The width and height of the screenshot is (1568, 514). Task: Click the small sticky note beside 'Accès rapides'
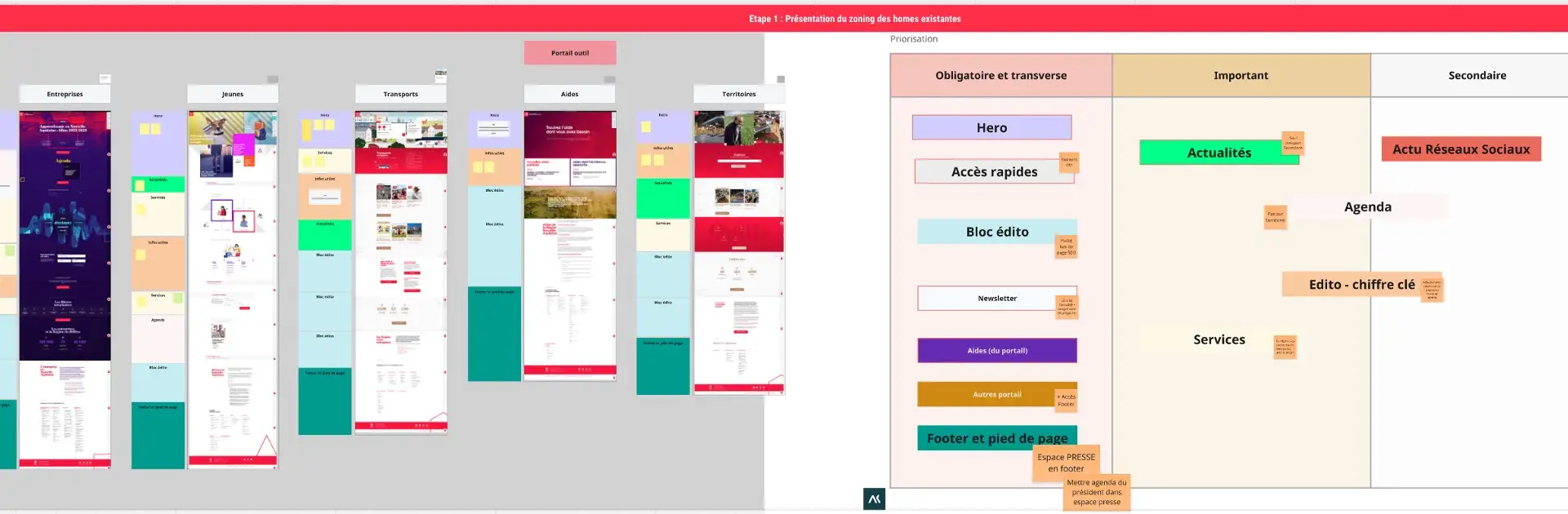tap(1070, 163)
